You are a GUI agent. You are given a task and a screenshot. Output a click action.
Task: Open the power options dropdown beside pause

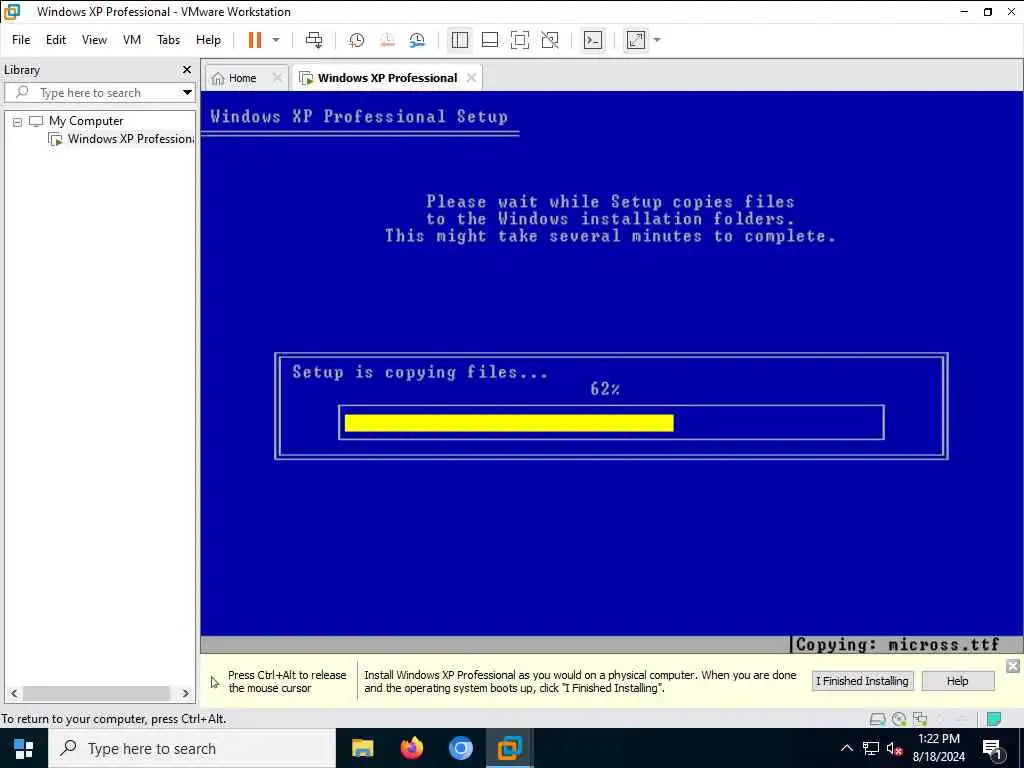[276, 40]
